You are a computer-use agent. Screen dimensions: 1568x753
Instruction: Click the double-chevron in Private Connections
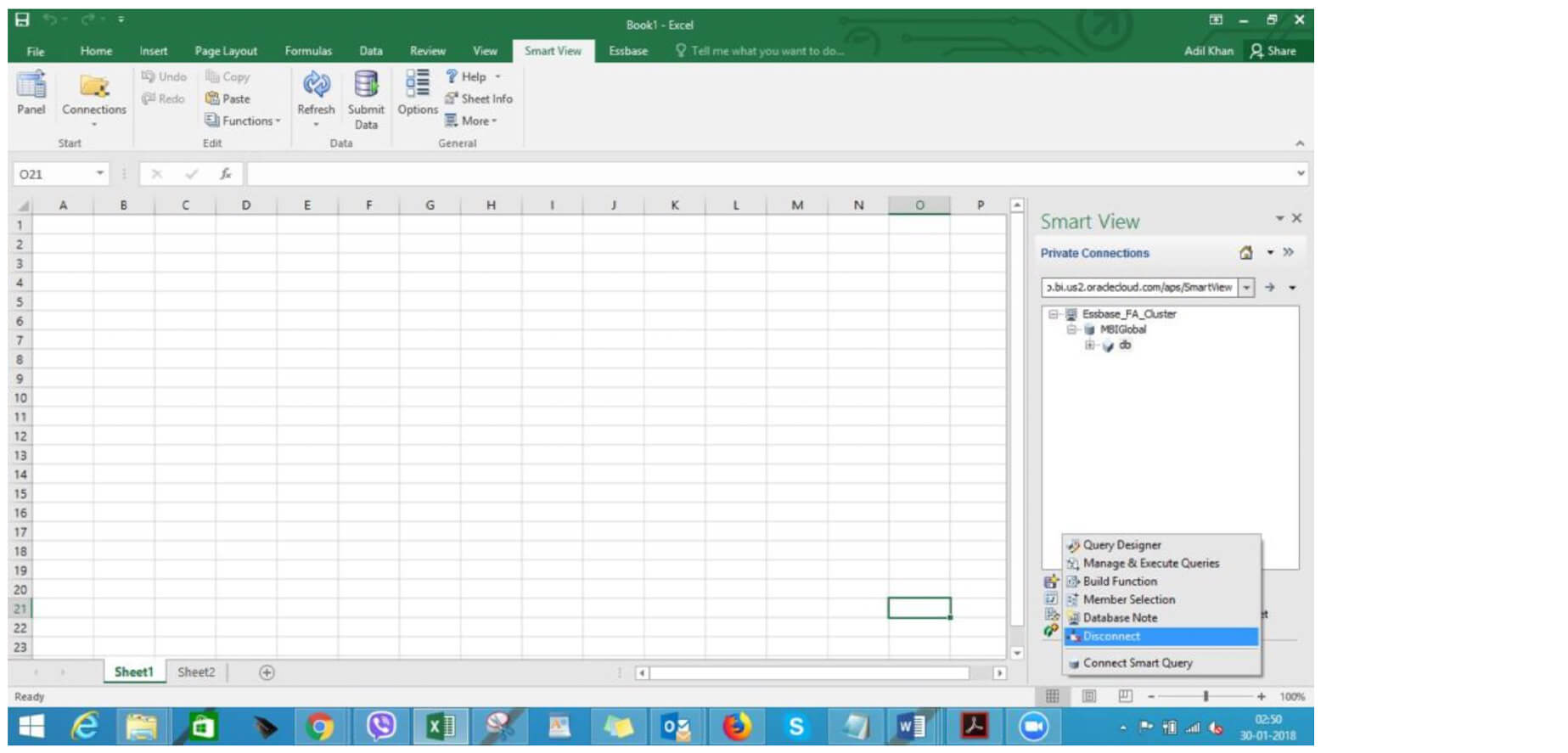tap(1289, 252)
